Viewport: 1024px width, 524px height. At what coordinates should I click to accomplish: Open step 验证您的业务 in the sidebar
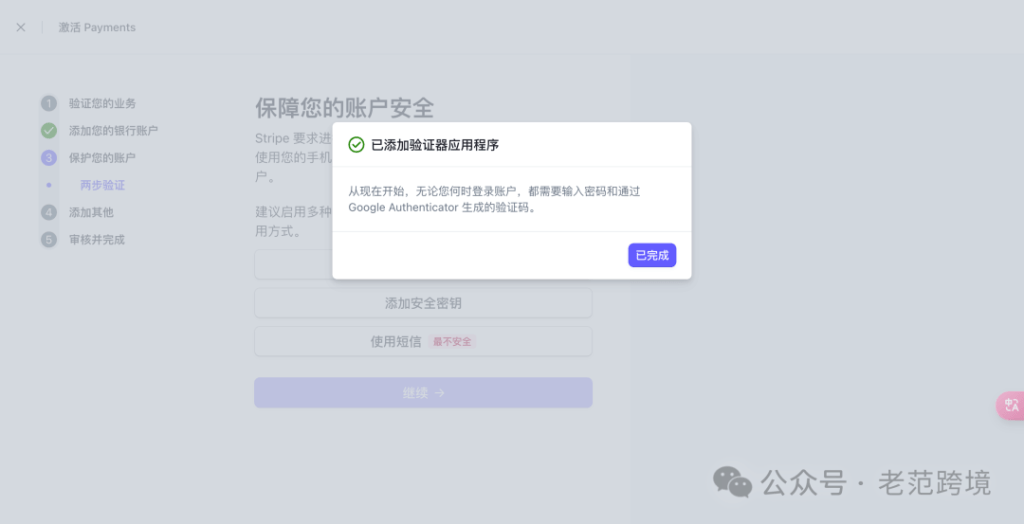tap(103, 103)
